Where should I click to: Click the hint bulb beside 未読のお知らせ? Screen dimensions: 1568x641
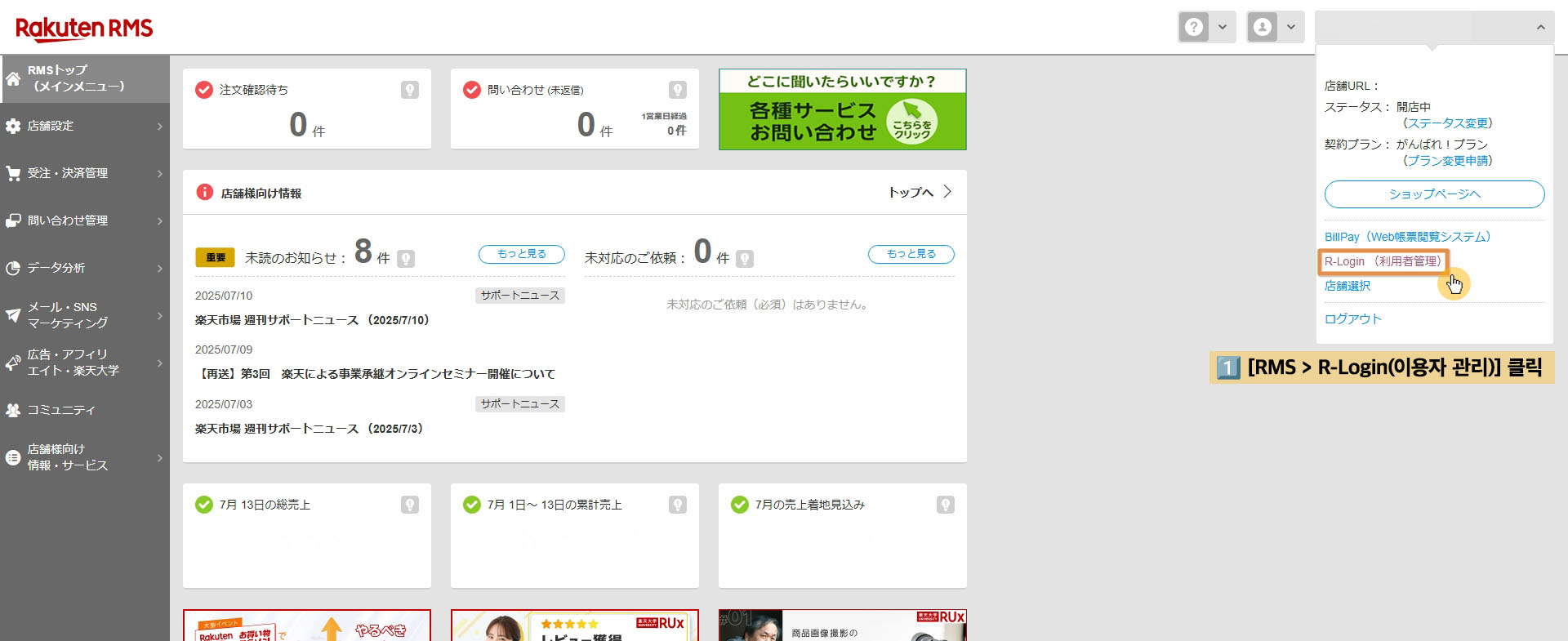coord(406,259)
